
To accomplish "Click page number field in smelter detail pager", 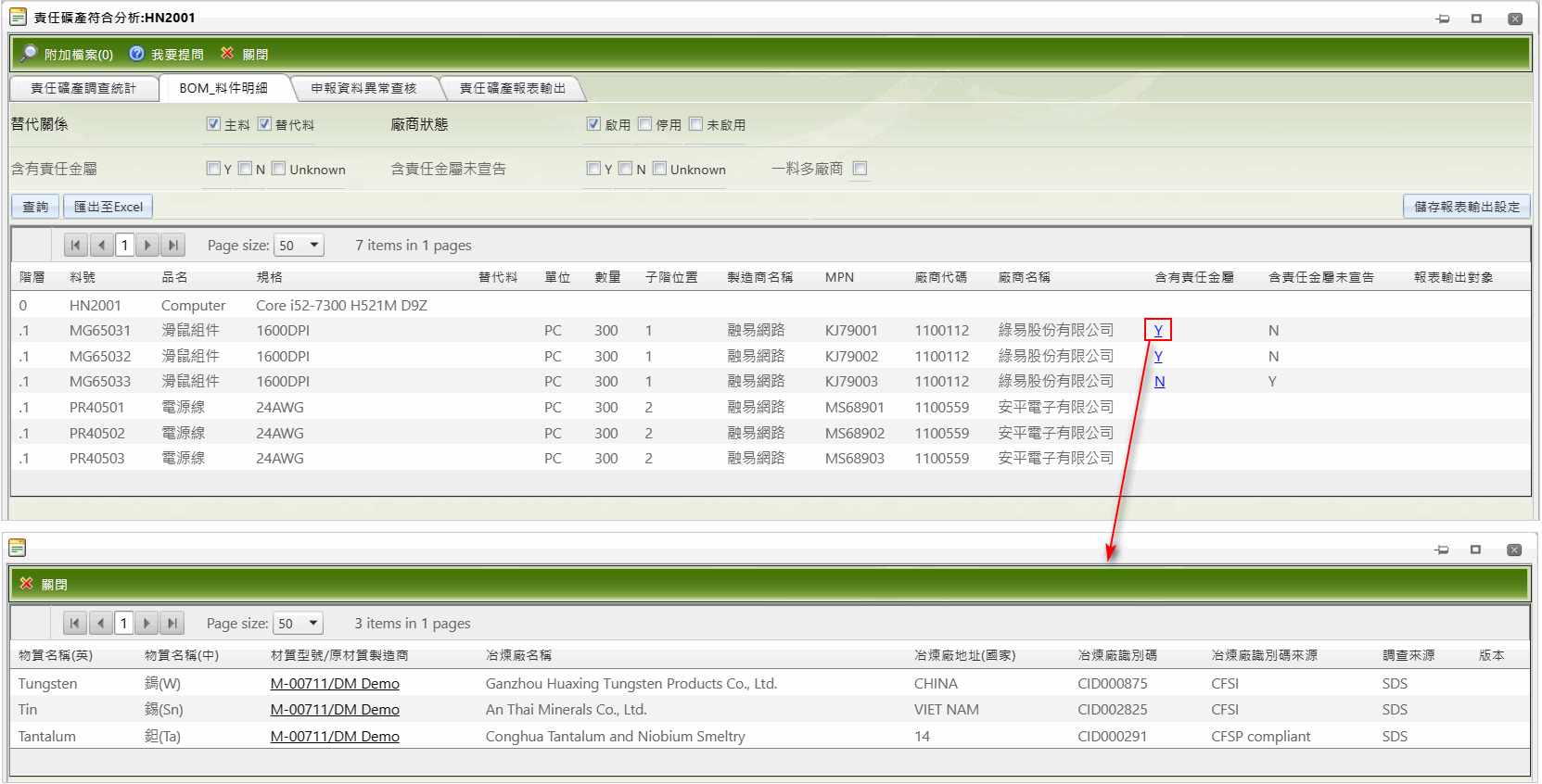I will [x=123, y=624].
